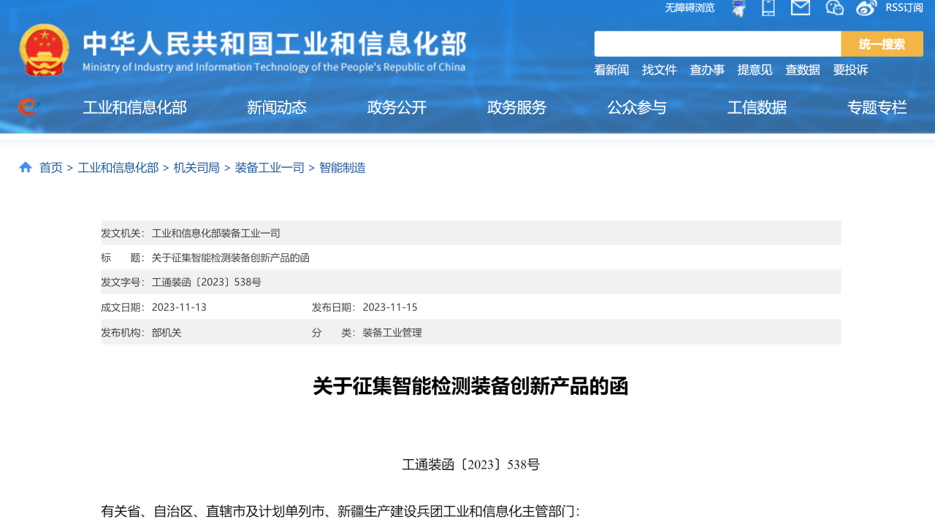This screenshot has height=527, width=935.
Task: Click the red swirl icon beside navigation
Action: (27, 107)
